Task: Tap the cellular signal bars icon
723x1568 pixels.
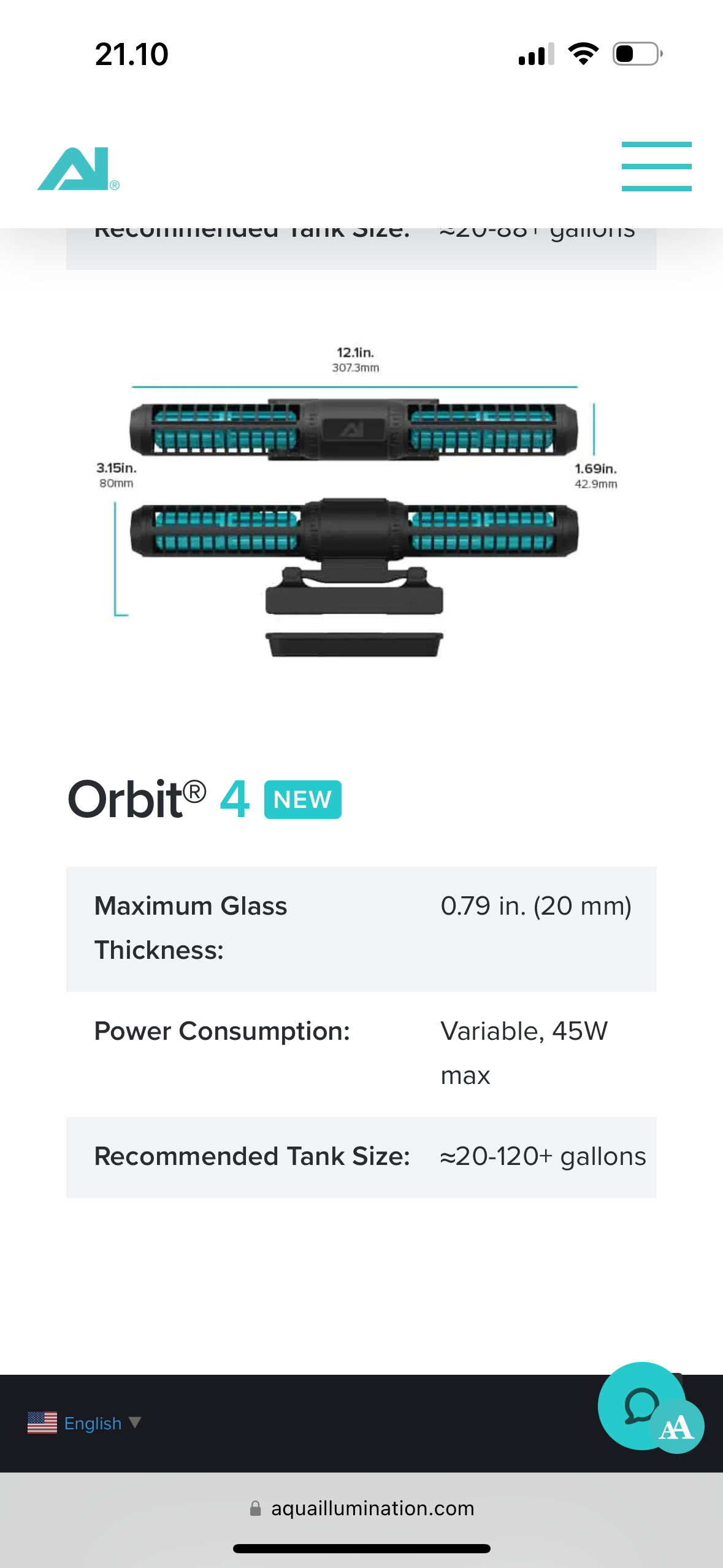Action: pyautogui.click(x=536, y=54)
